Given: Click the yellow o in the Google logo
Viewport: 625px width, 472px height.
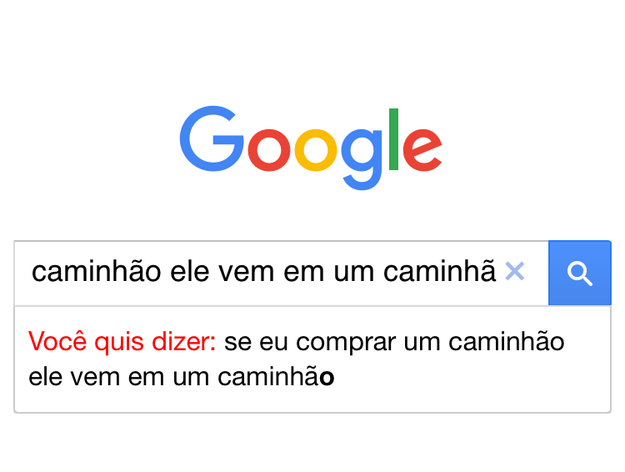Looking at the screenshot, I should [316, 150].
